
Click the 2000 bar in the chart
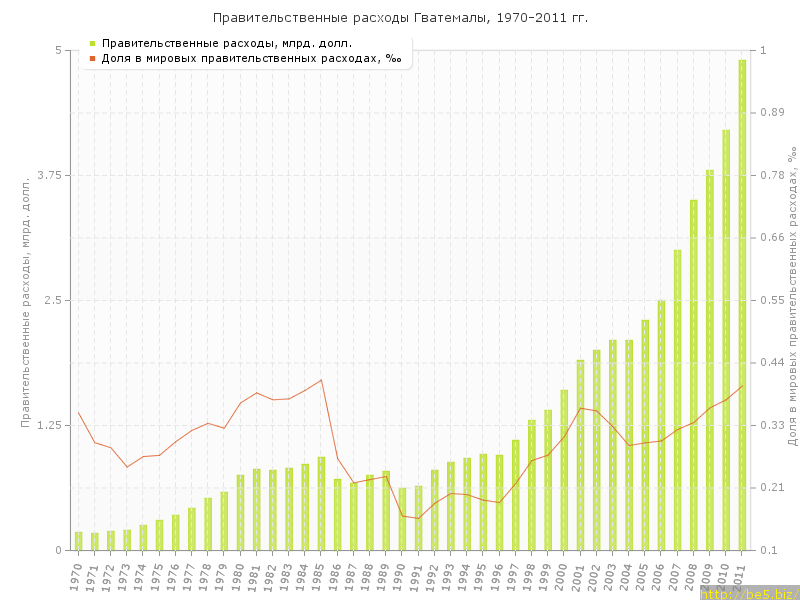coord(564,470)
